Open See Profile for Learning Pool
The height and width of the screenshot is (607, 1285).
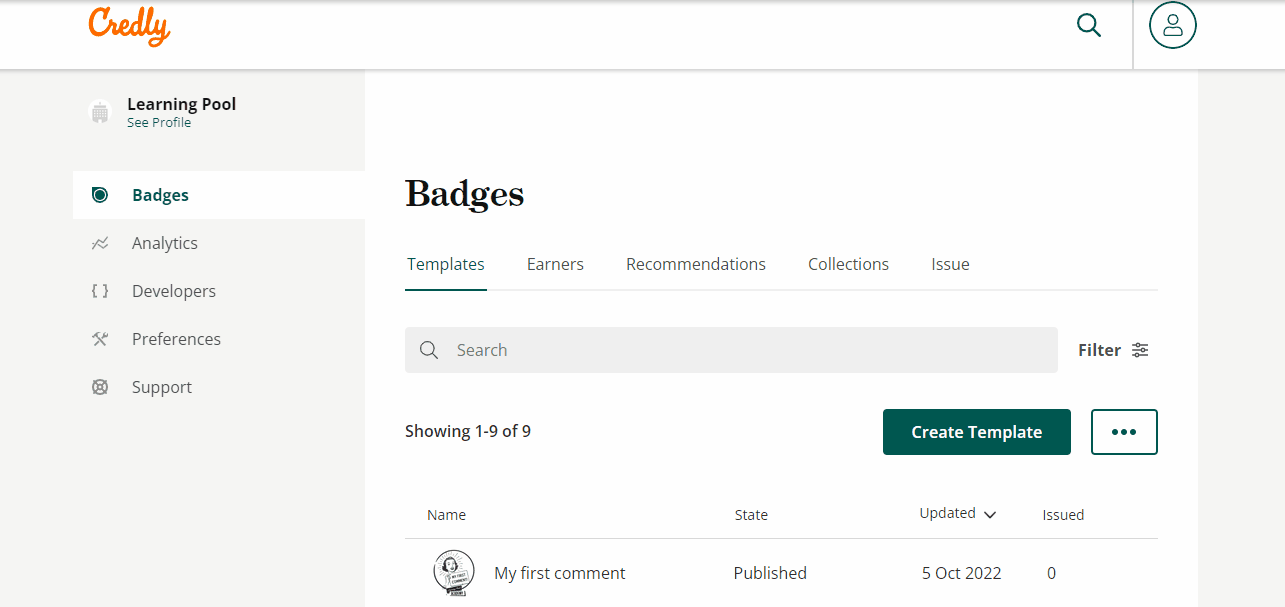(x=158, y=122)
